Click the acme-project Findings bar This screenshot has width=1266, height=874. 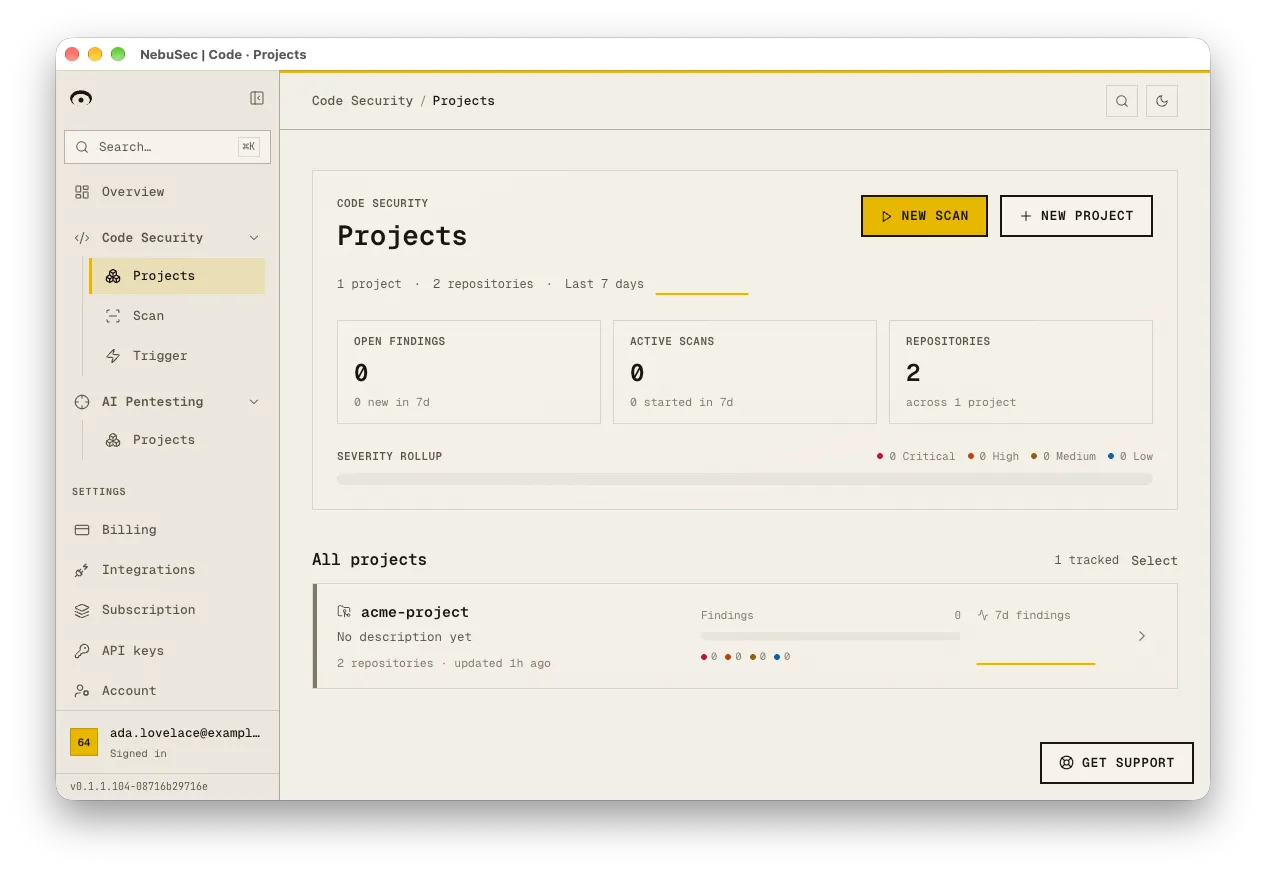coord(831,636)
